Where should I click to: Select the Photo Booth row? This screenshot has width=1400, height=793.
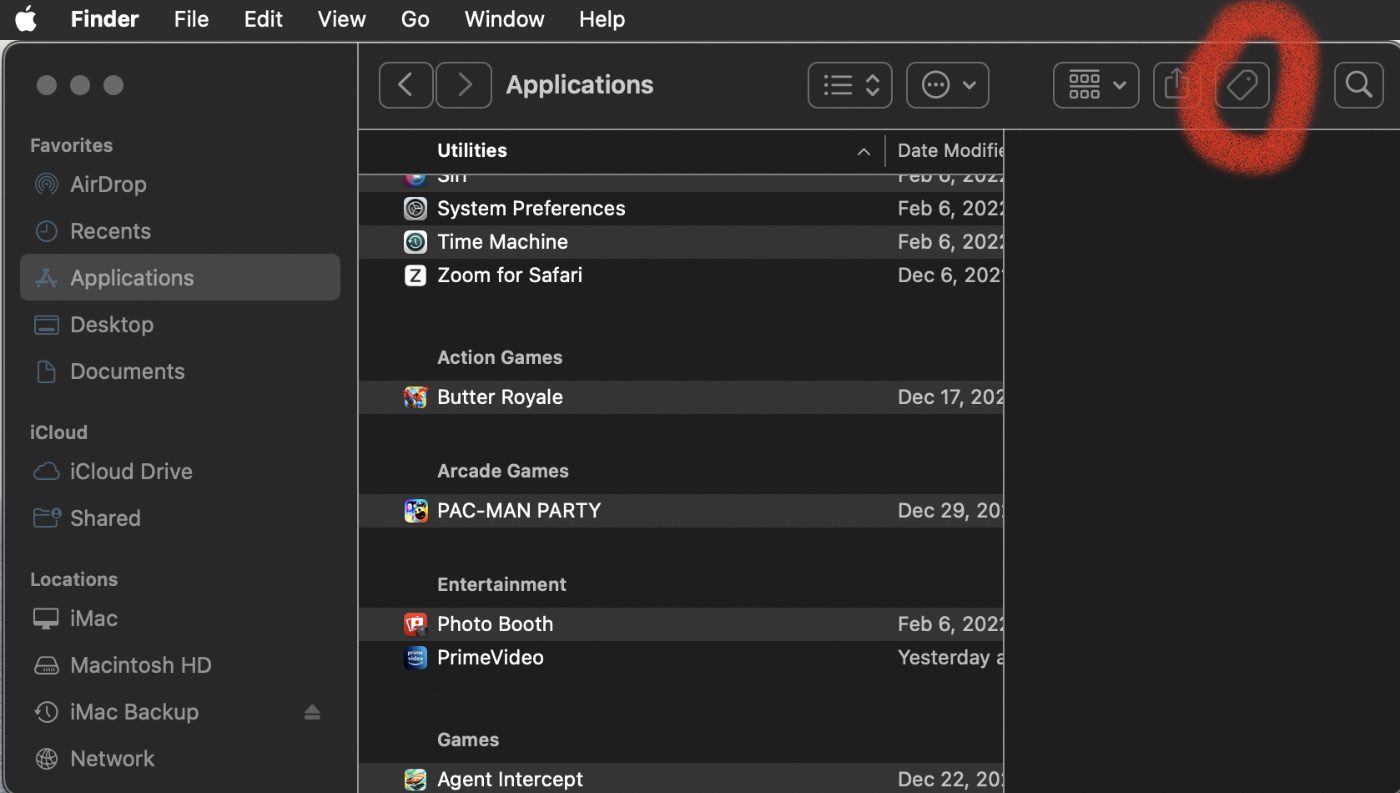click(x=682, y=624)
